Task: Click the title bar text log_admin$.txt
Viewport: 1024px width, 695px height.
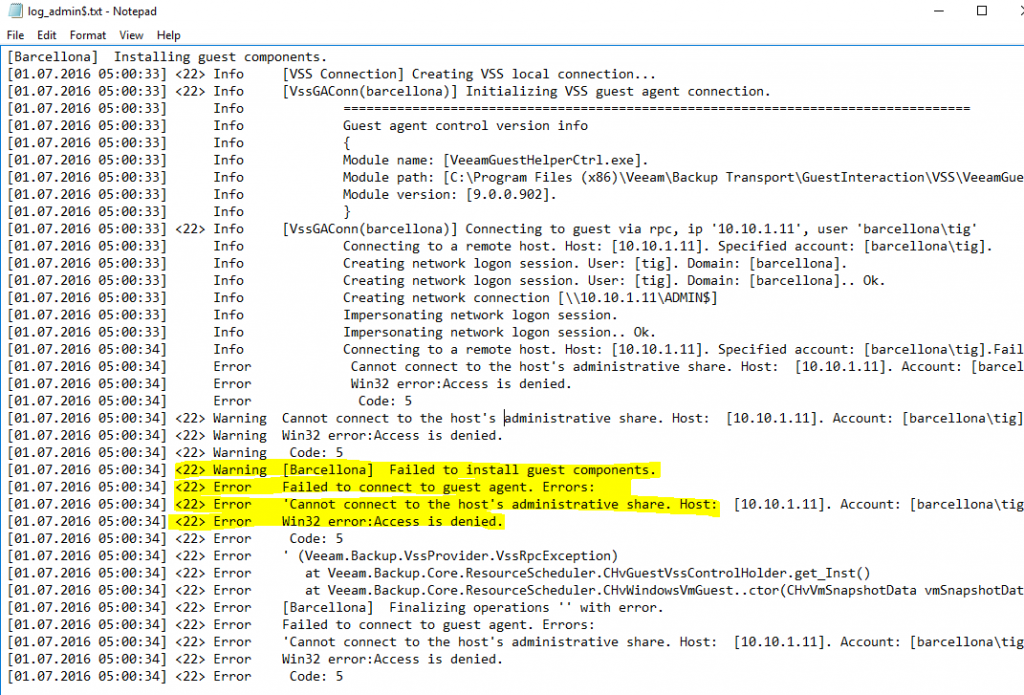Action: pyautogui.click(x=70, y=10)
